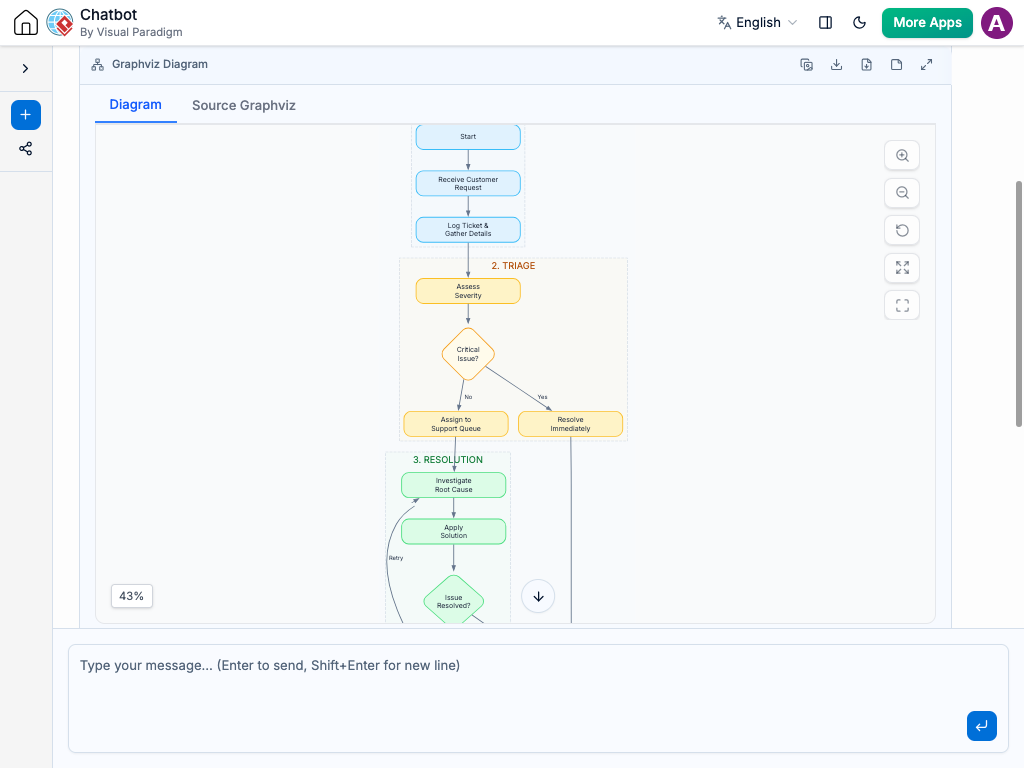This screenshot has width=1024, height=768.
Task: Click the blank document icon in header
Action: point(897,65)
